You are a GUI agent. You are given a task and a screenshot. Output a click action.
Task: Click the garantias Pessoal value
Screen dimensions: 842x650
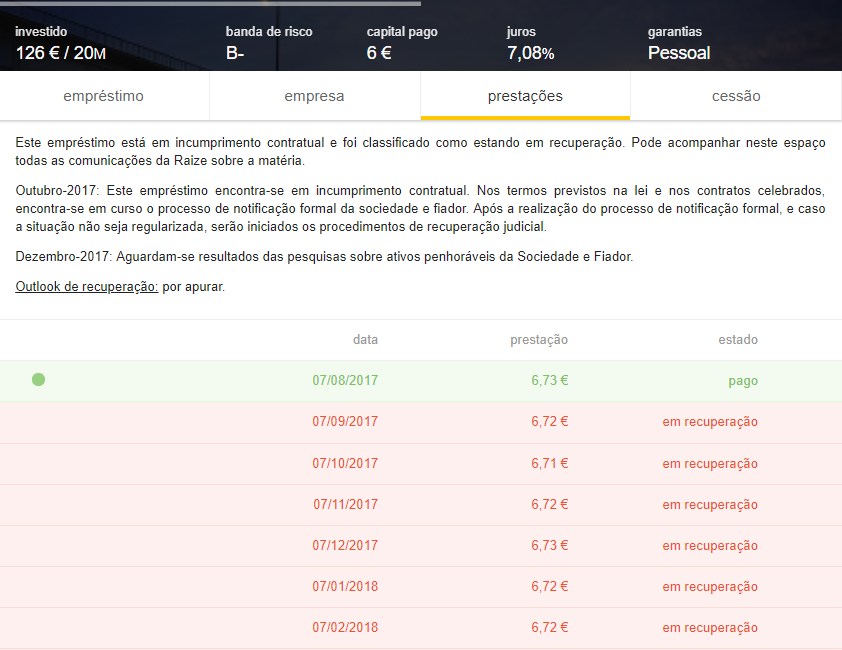679,53
